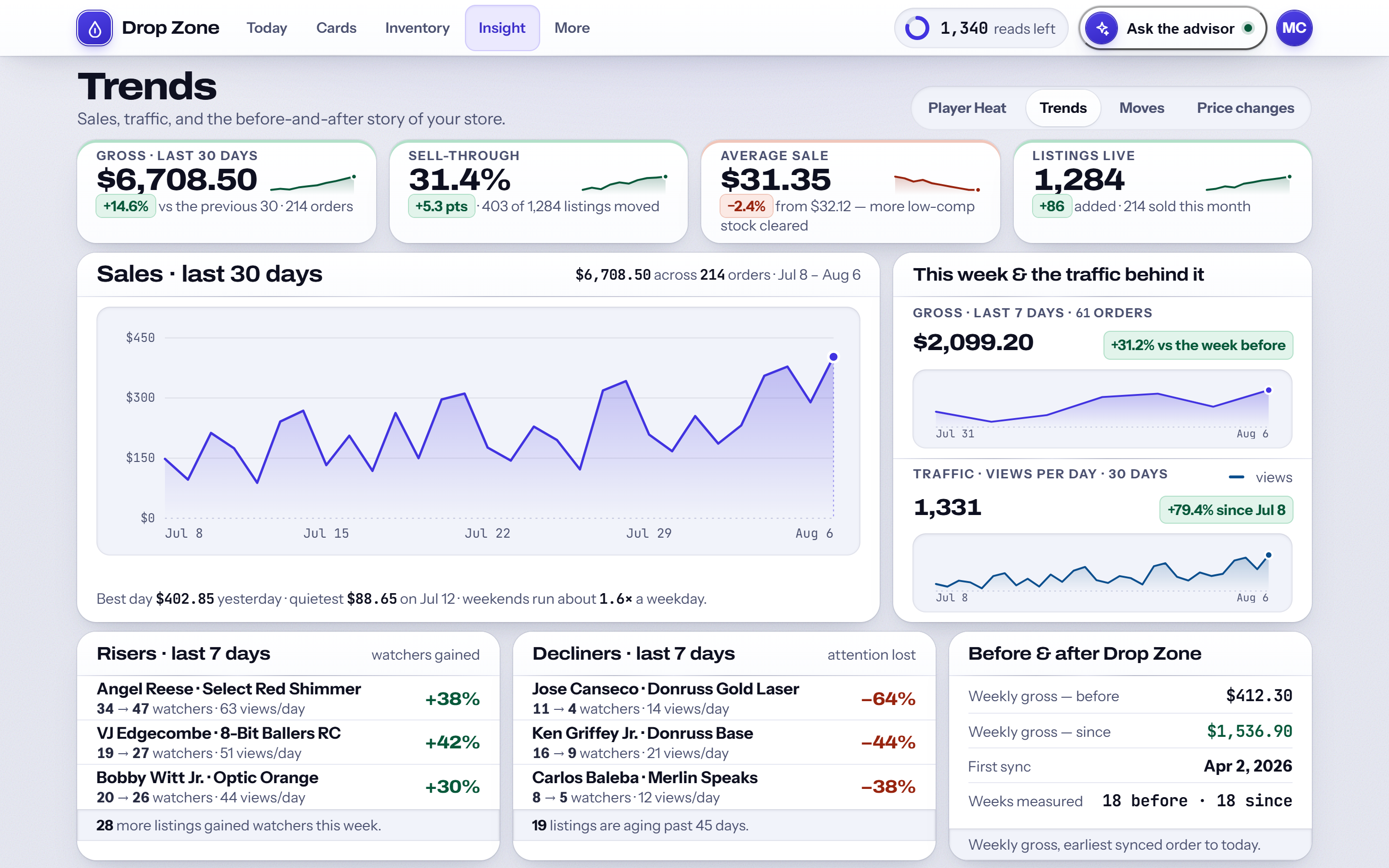Click the Sales last 30 days heading
The width and height of the screenshot is (1389, 868).
click(209, 274)
